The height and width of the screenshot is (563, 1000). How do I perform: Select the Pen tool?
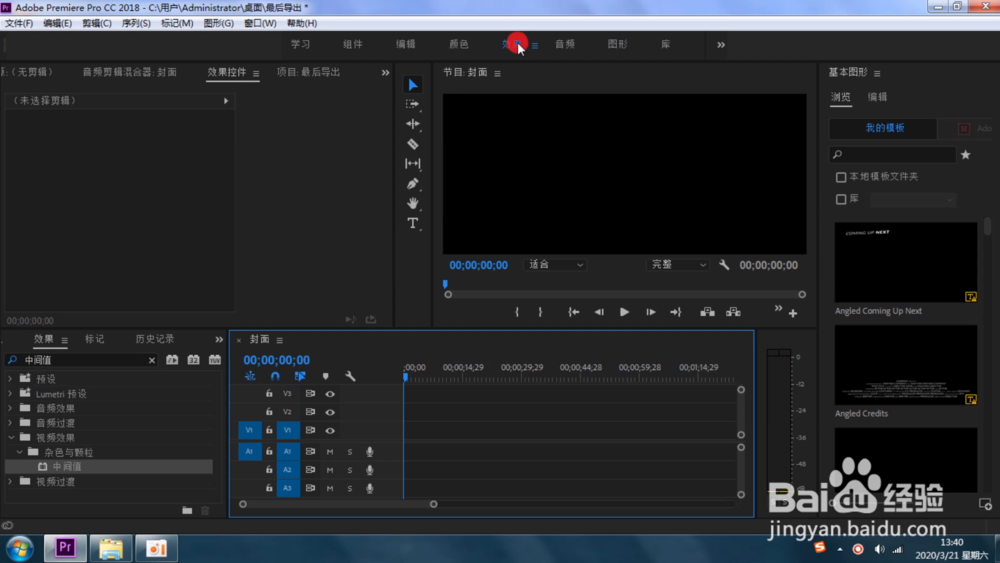[x=413, y=184]
